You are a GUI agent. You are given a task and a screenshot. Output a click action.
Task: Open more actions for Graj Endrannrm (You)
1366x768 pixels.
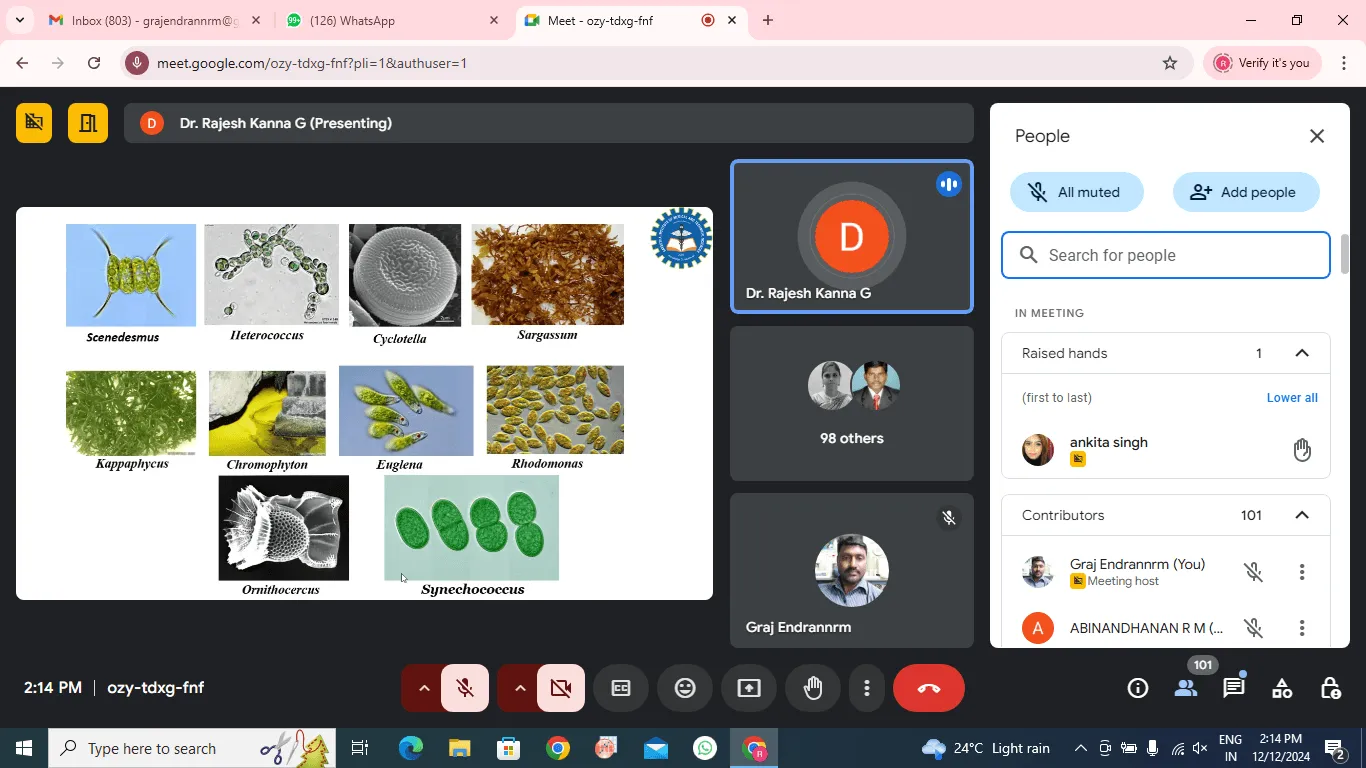coord(1302,572)
